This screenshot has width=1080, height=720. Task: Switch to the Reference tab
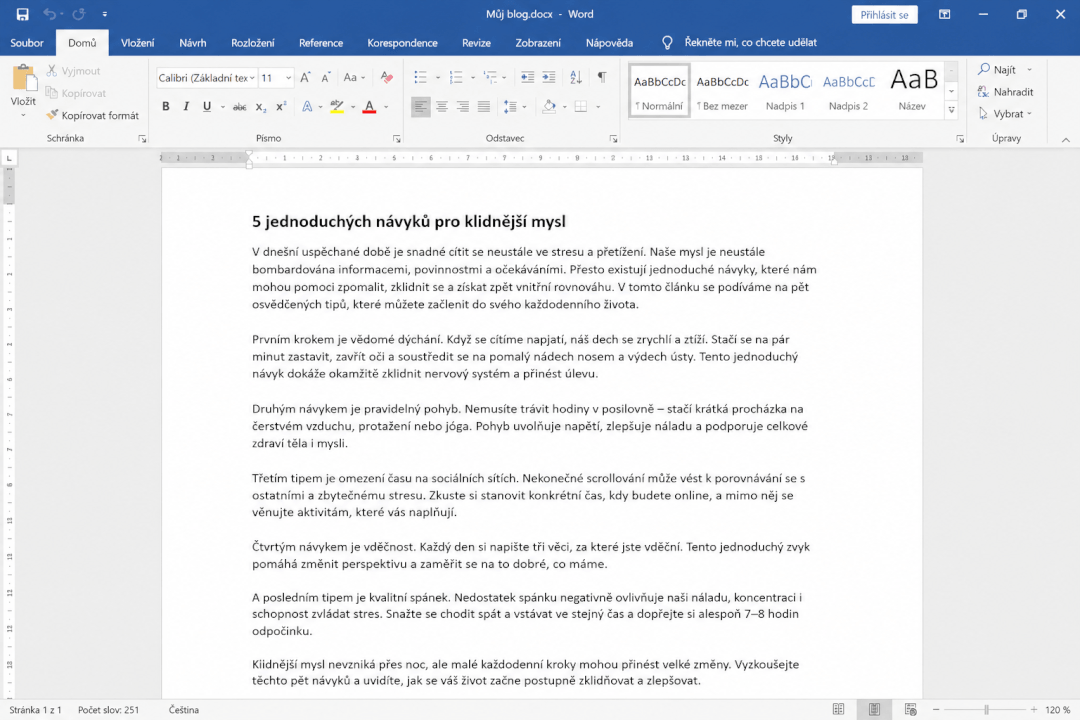coord(321,43)
